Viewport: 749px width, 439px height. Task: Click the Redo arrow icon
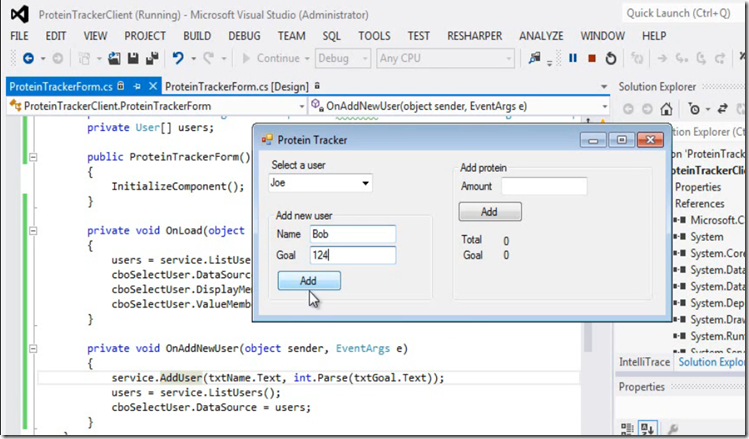point(209,58)
